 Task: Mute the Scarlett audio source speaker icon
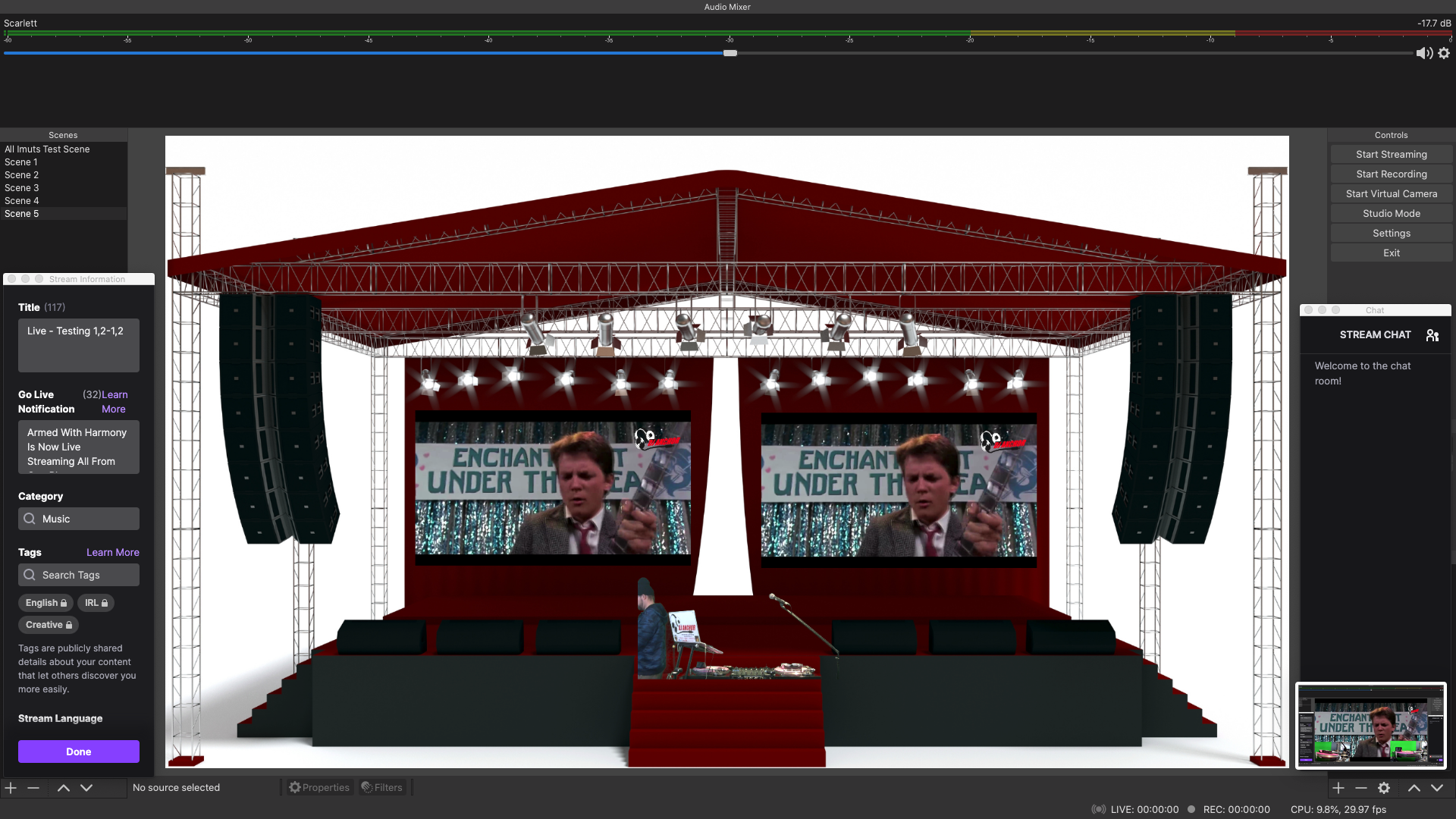[1423, 53]
